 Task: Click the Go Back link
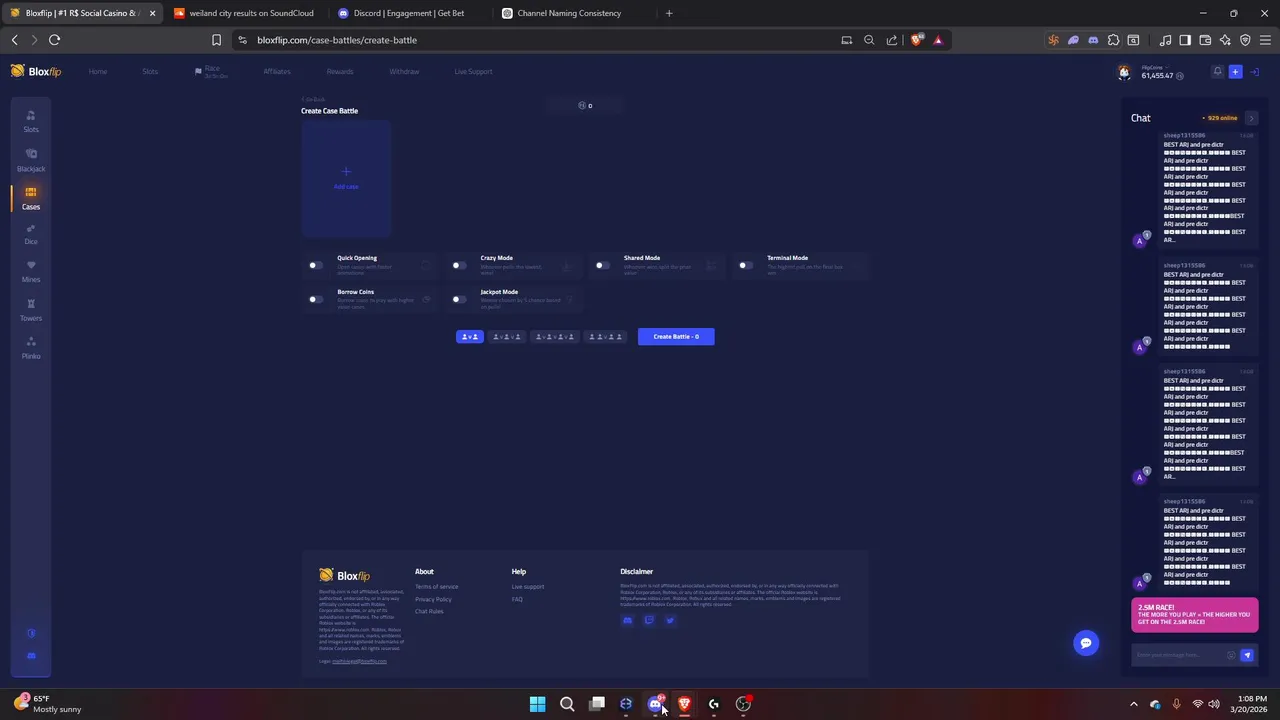[x=313, y=100]
